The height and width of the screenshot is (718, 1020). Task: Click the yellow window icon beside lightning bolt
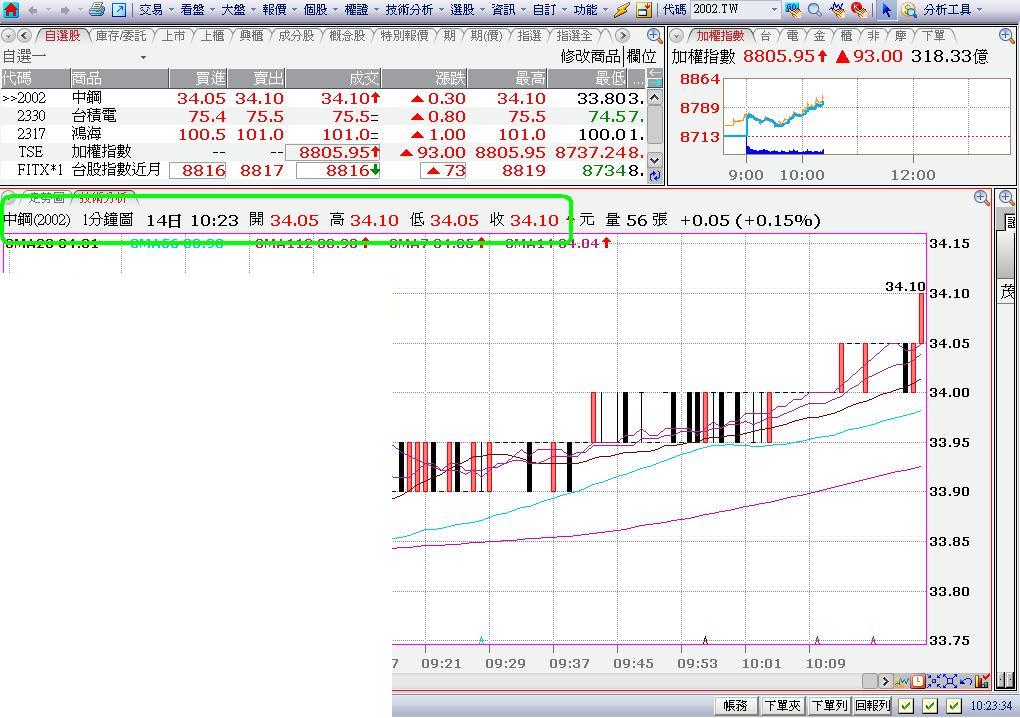[x=644, y=10]
